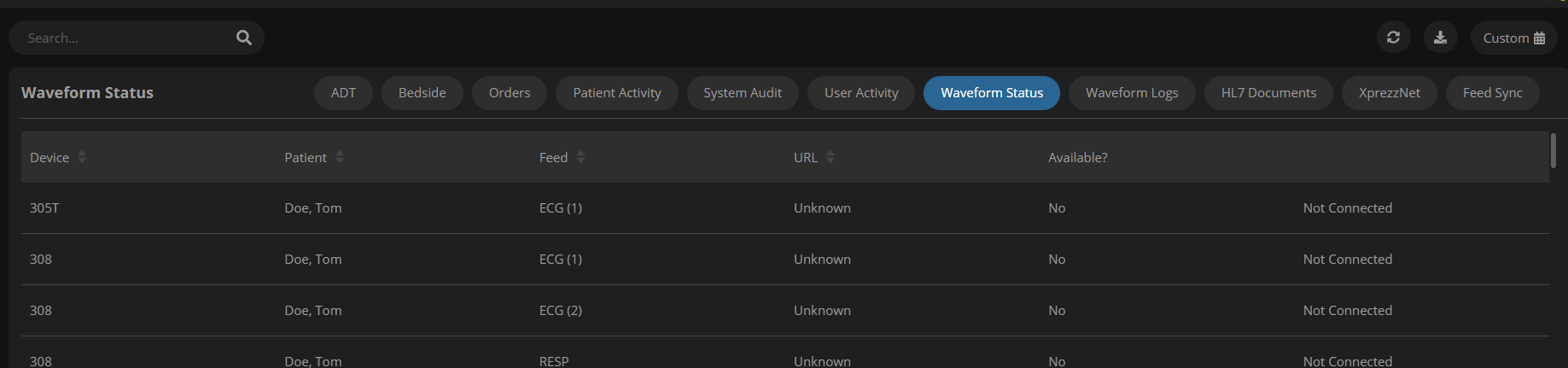Select device cell 305T

tap(44, 208)
